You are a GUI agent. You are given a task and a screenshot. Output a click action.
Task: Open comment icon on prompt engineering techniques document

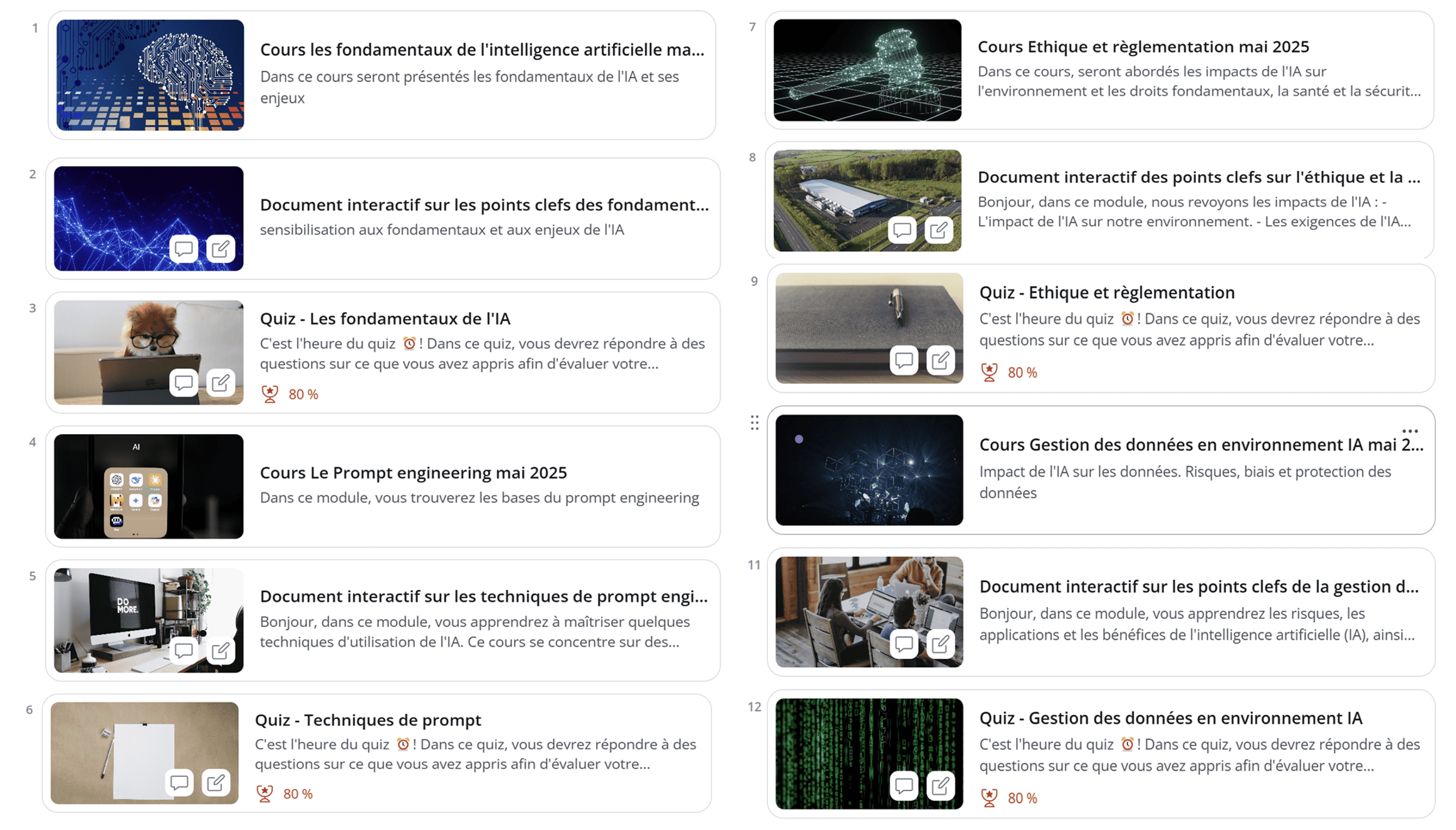click(x=184, y=651)
